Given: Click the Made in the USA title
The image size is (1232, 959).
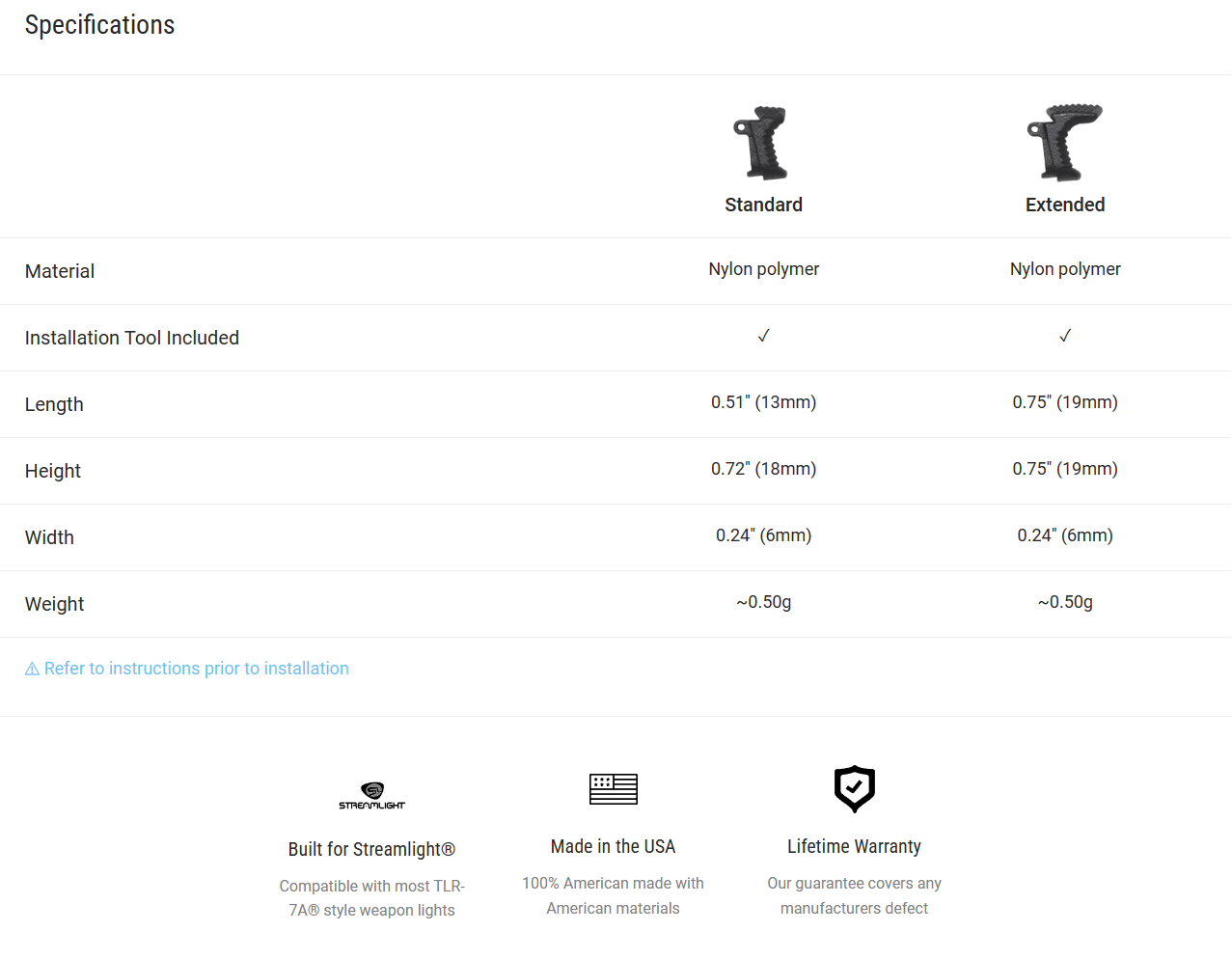Looking at the screenshot, I should click(x=613, y=846).
